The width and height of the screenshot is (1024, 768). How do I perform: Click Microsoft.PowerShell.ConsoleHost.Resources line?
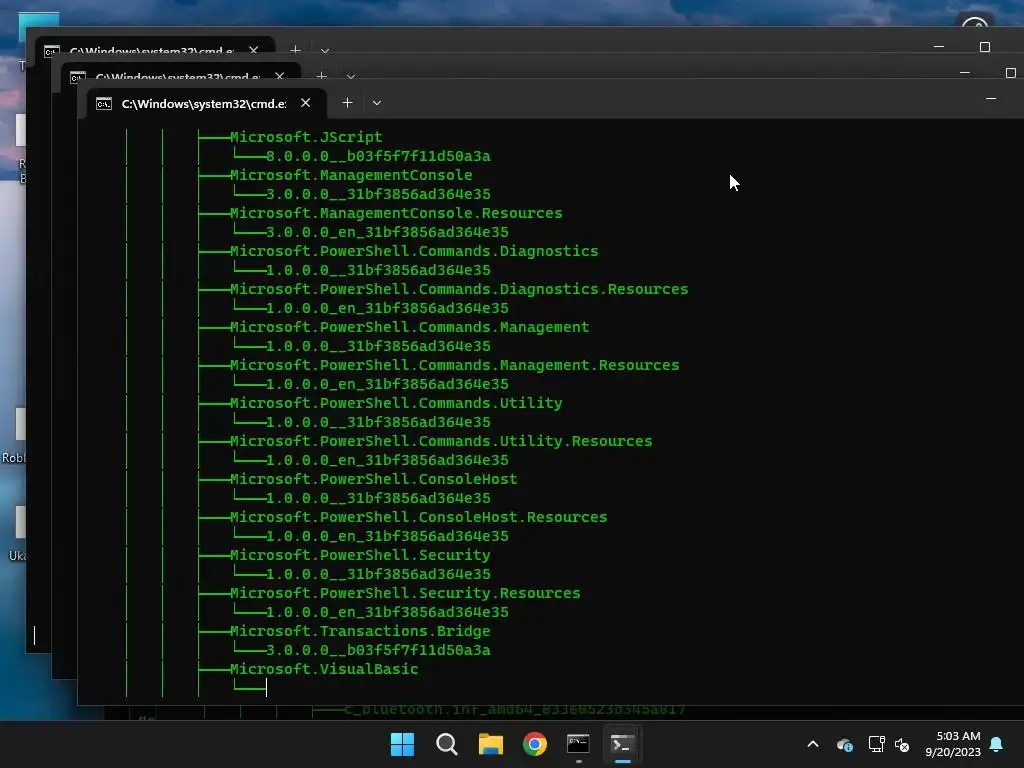[x=419, y=517]
